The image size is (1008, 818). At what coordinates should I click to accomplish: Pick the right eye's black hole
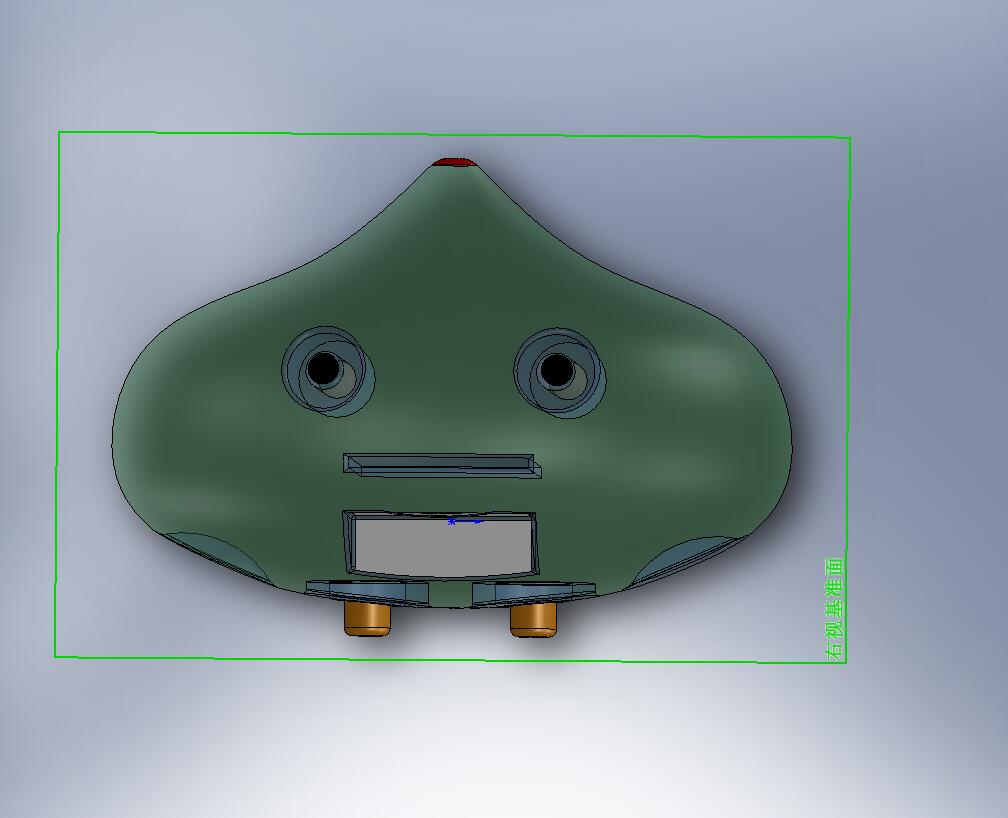coord(556,371)
